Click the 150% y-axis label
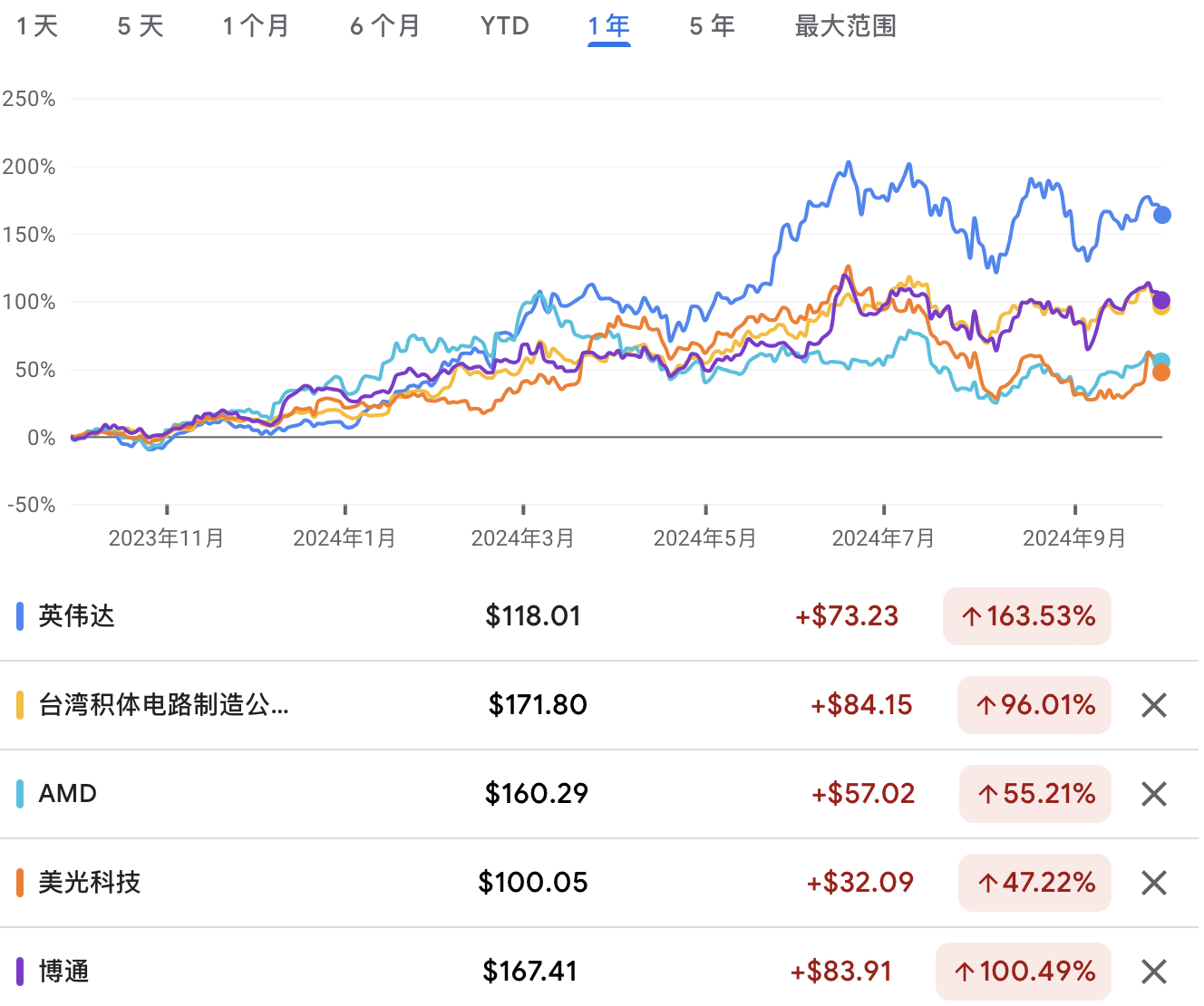Image resolution: width=1204 pixels, height=1006 pixels. [30, 235]
